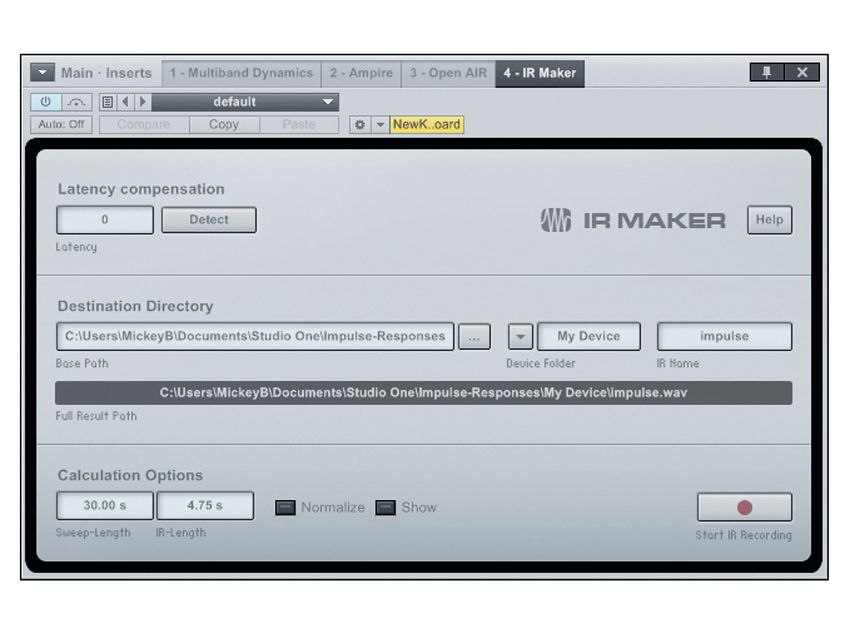Click the IR-Length 4.75 s field
This screenshot has height=638, width=850.
(x=205, y=506)
